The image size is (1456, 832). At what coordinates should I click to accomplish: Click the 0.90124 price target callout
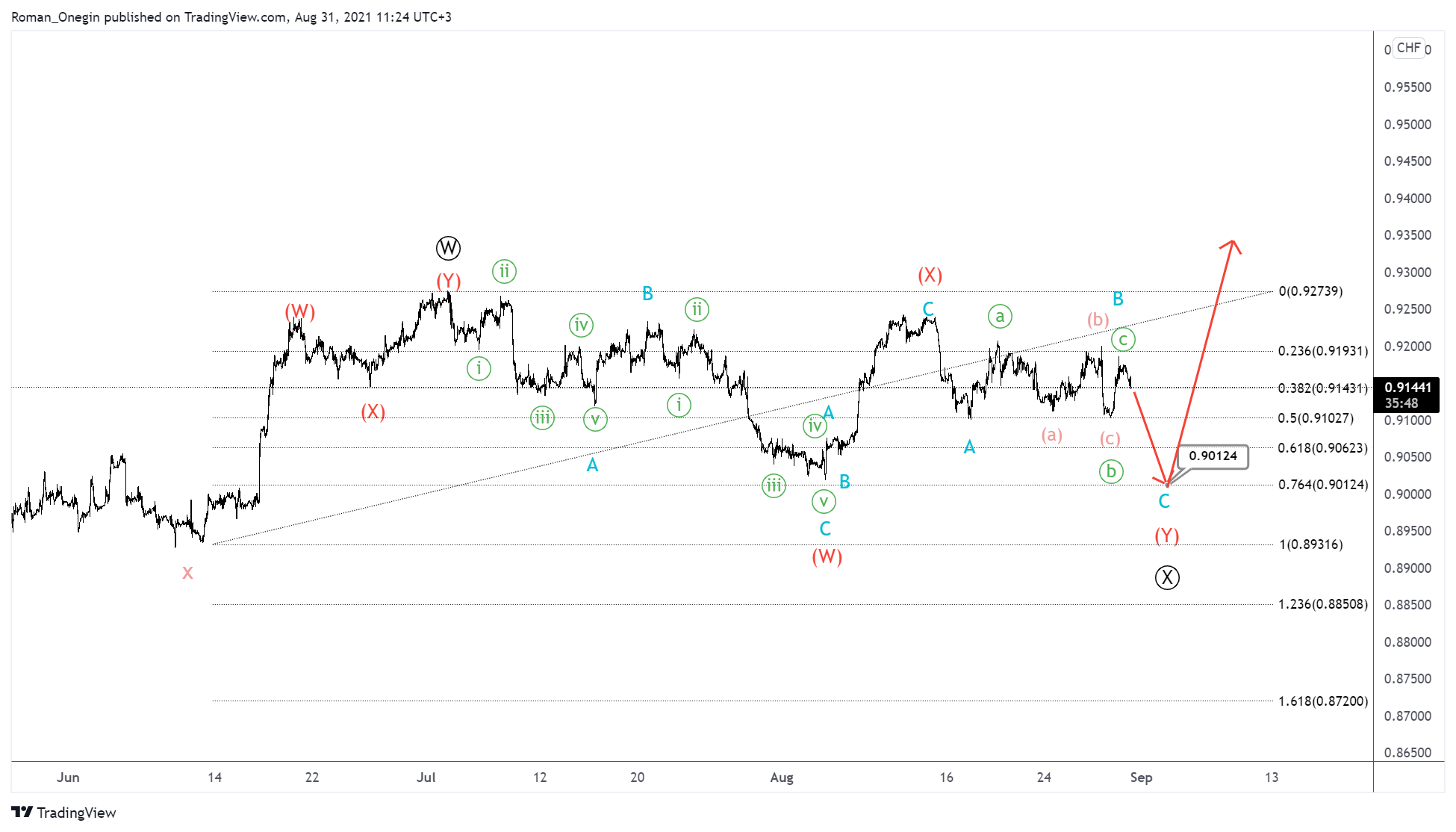tap(1213, 456)
